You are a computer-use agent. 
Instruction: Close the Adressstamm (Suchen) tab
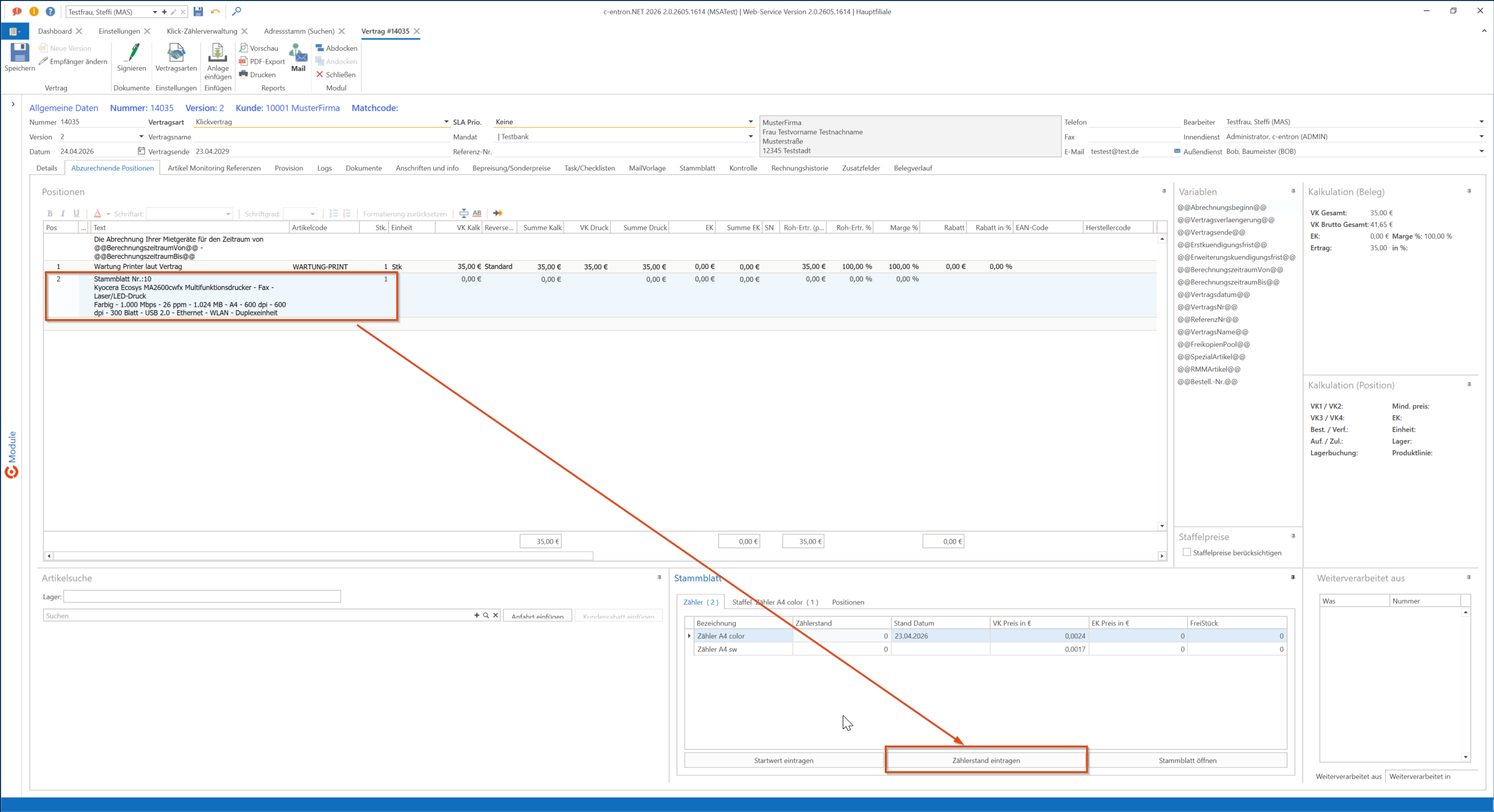point(342,32)
